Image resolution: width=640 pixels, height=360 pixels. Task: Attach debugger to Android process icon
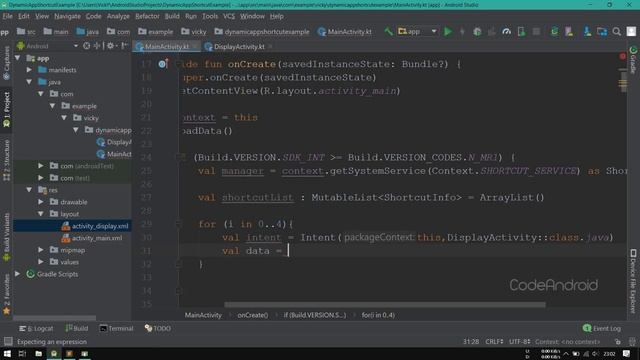coord(521,31)
